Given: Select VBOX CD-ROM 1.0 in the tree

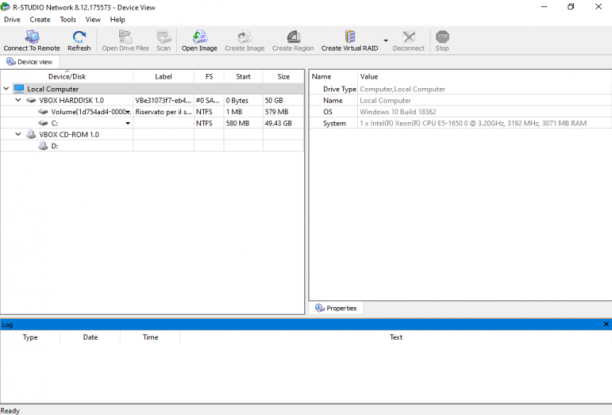Looking at the screenshot, I should point(69,135).
